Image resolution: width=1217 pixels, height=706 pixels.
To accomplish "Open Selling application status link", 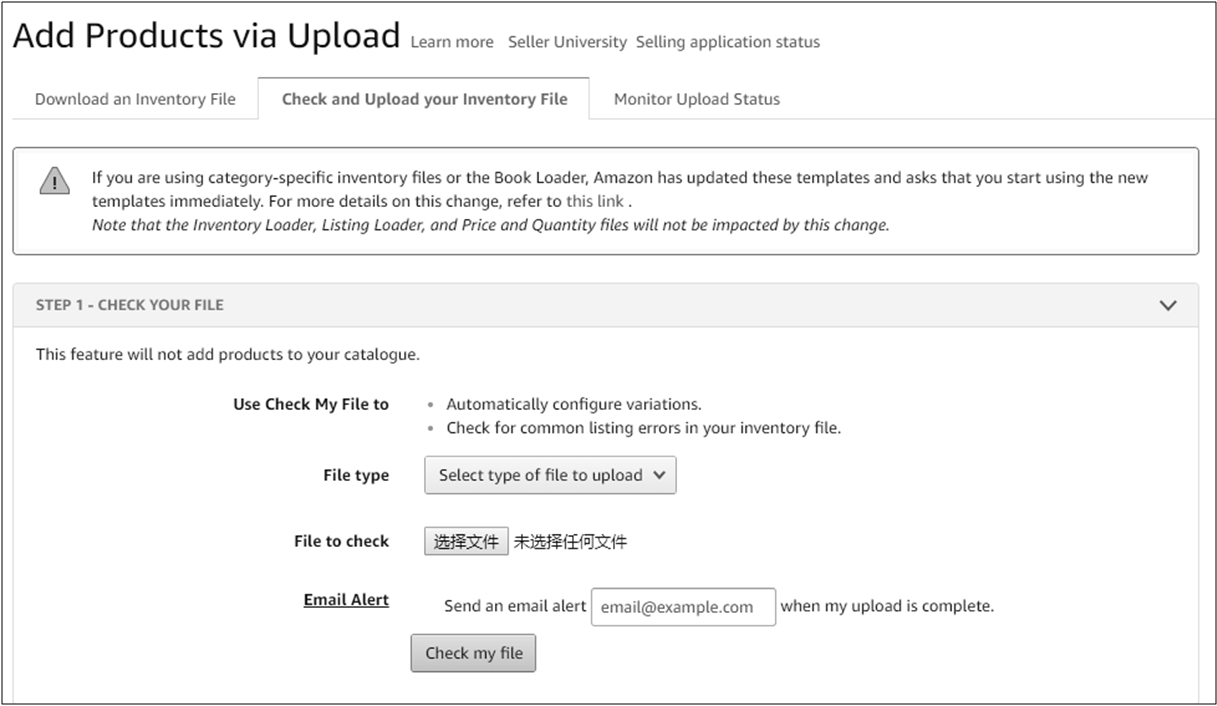I will (727, 42).
